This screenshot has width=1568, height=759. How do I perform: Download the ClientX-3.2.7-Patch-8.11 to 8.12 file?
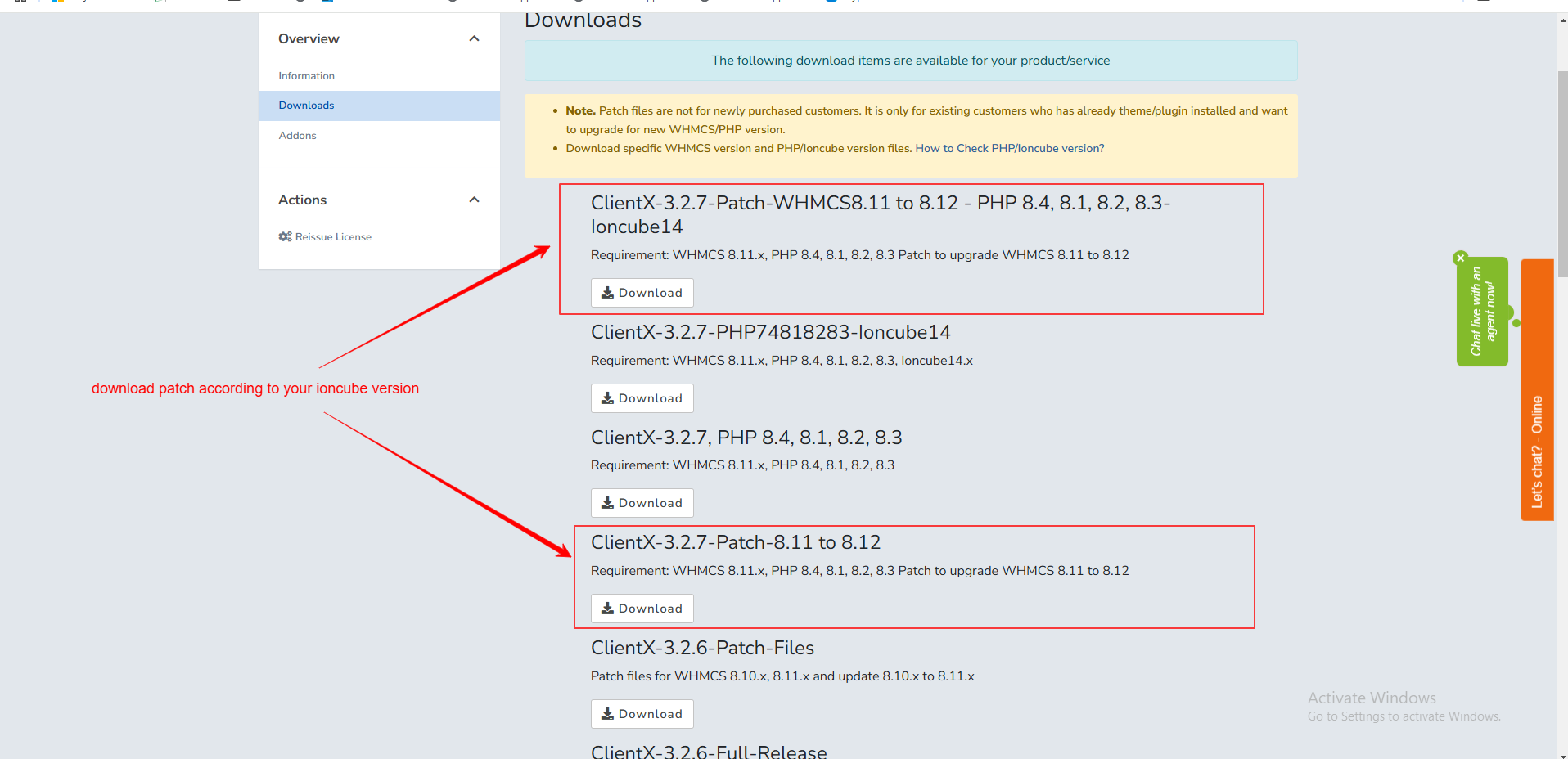coord(642,609)
